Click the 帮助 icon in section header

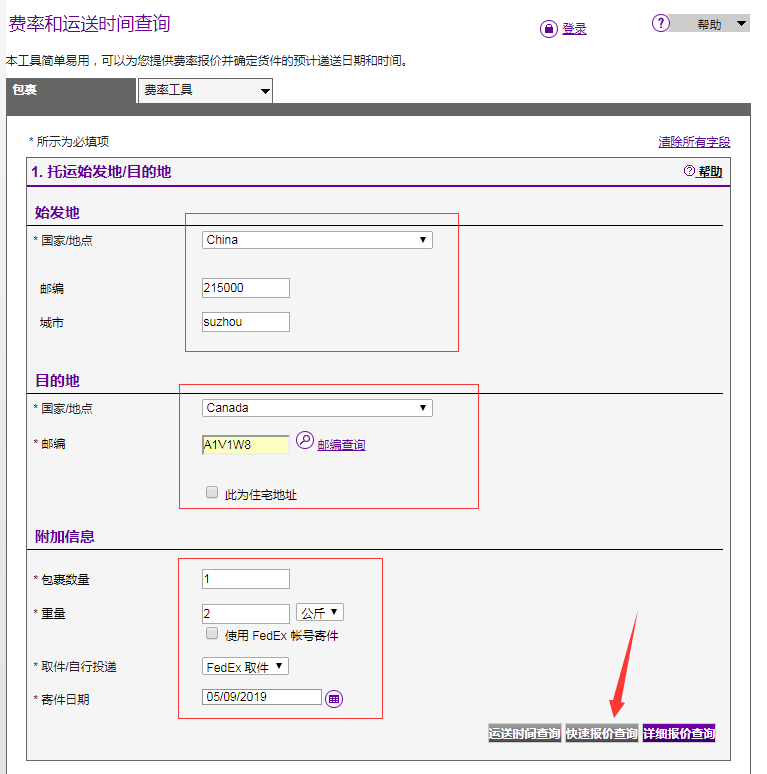tap(689, 171)
